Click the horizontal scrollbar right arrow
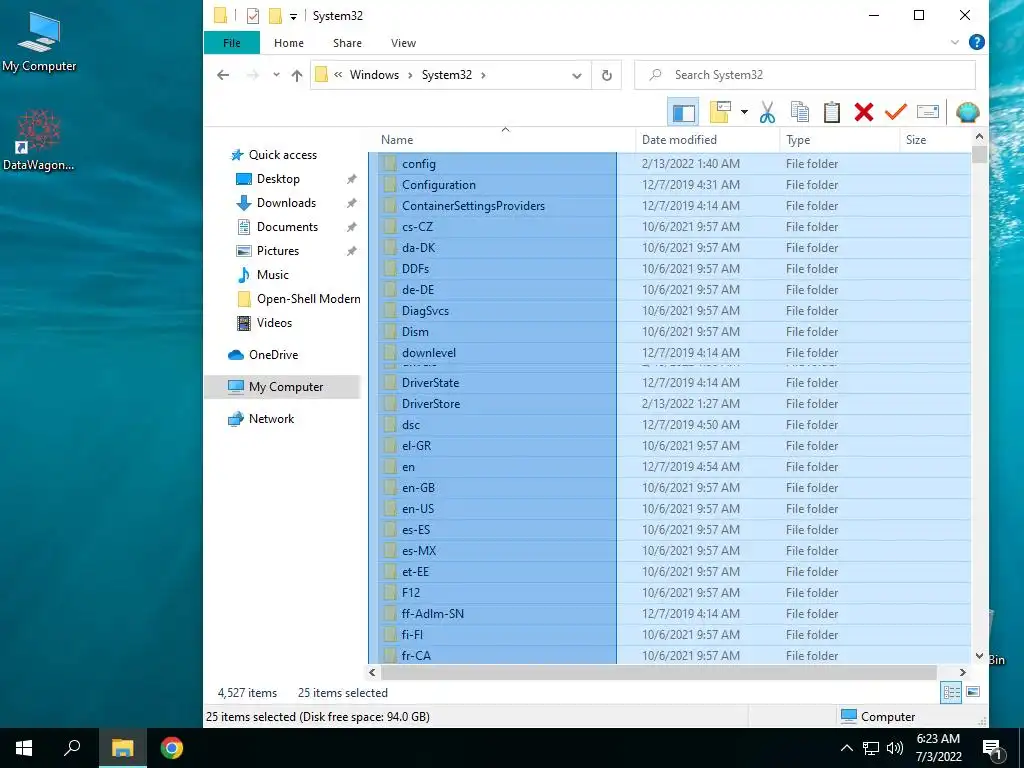 [x=962, y=672]
